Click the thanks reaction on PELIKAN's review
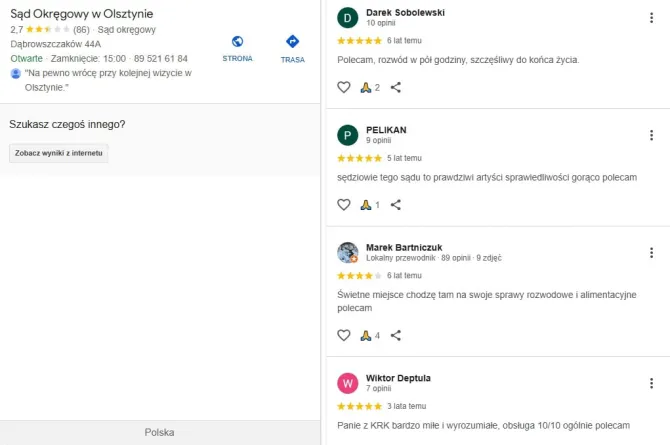 click(367, 205)
